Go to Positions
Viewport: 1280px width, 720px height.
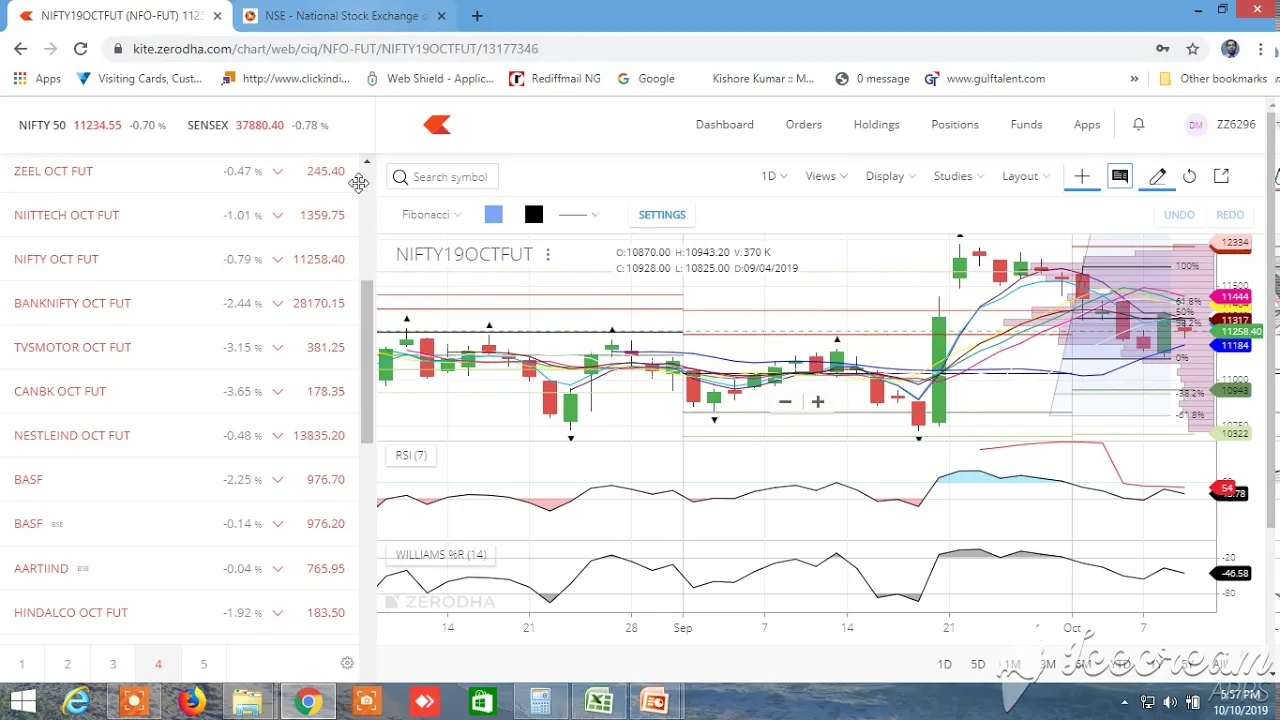[955, 124]
